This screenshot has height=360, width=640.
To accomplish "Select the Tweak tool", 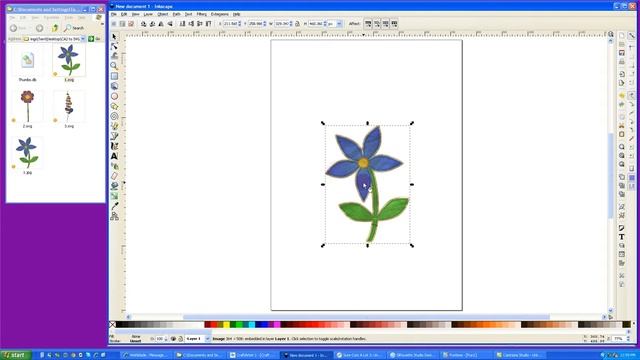I will (x=114, y=56).
